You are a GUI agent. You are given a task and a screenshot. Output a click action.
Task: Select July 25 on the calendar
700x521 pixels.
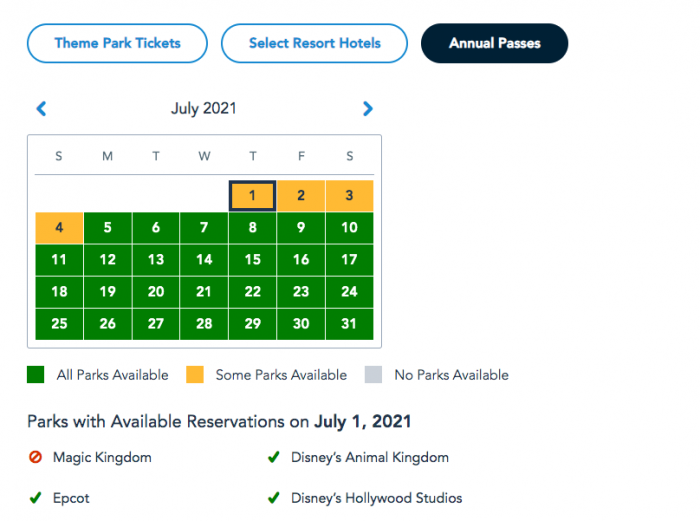click(59, 324)
